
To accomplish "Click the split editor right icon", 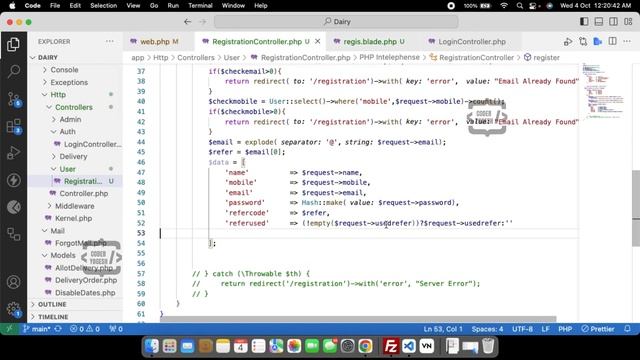I will click(612, 41).
